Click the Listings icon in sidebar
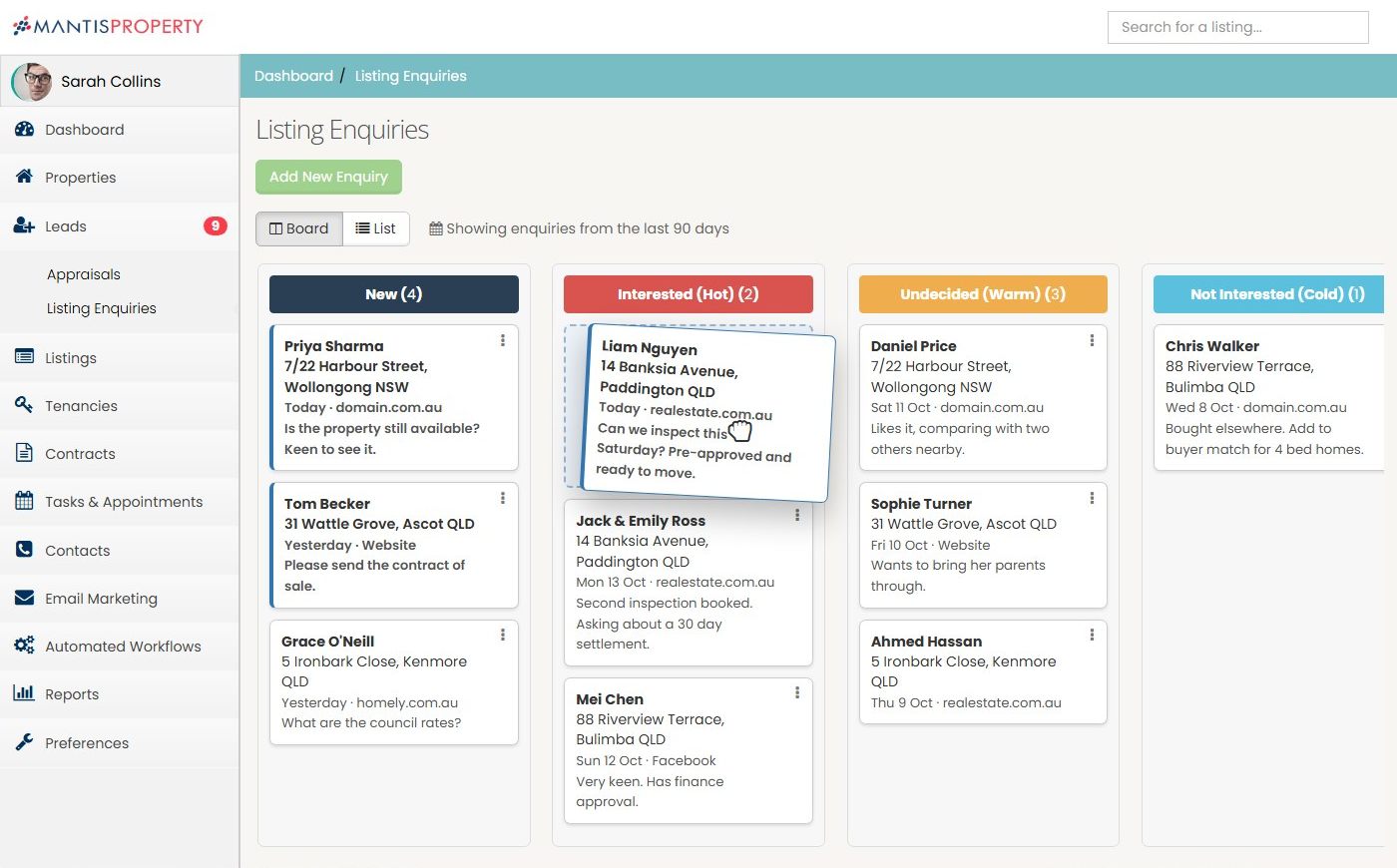Image resolution: width=1397 pixels, height=868 pixels. (x=24, y=357)
